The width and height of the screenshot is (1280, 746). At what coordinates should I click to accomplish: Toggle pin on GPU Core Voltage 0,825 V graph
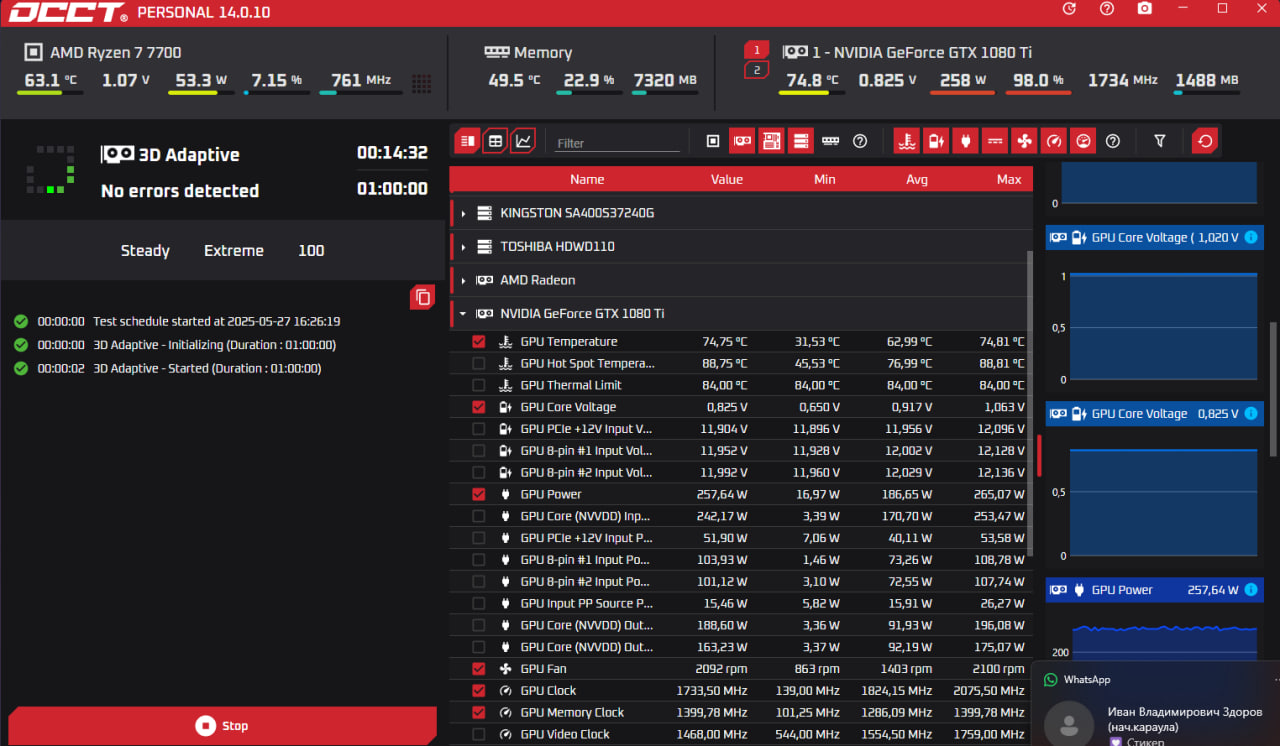1251,414
